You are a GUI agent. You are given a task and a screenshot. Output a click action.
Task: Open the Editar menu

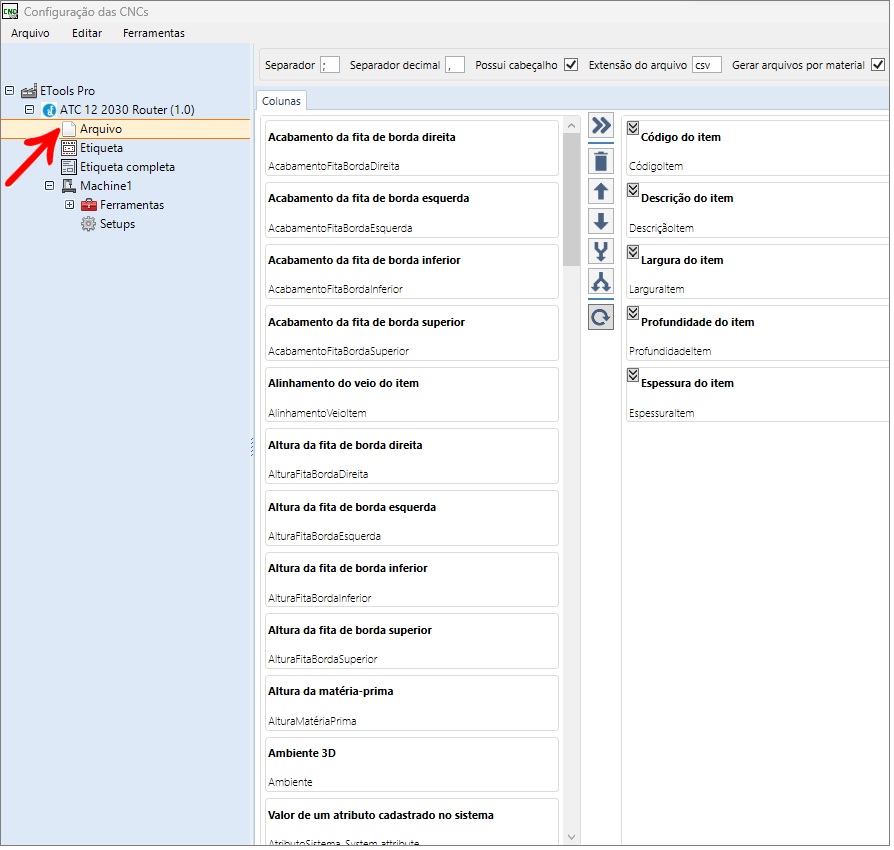click(87, 33)
